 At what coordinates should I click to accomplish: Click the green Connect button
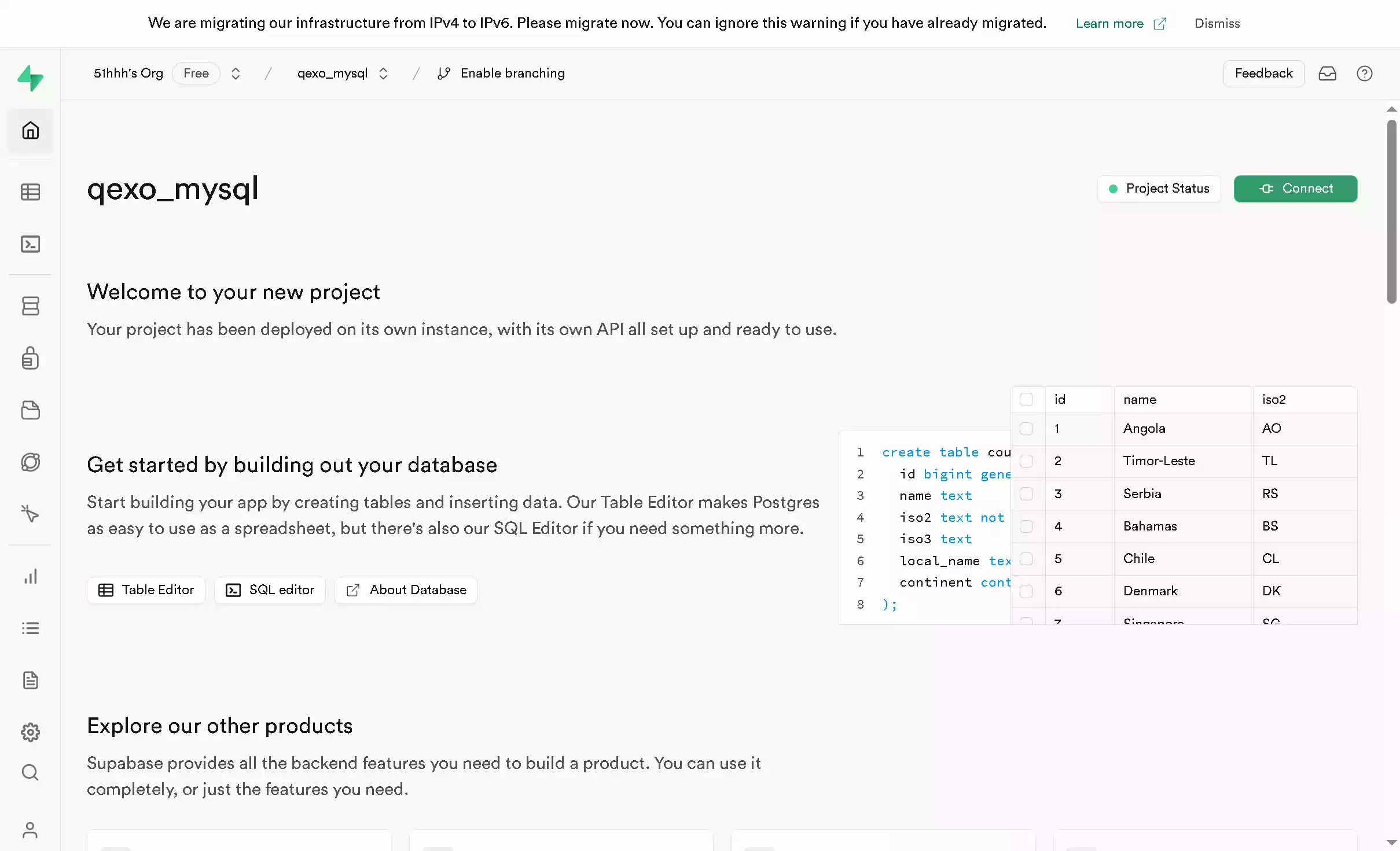tap(1295, 189)
